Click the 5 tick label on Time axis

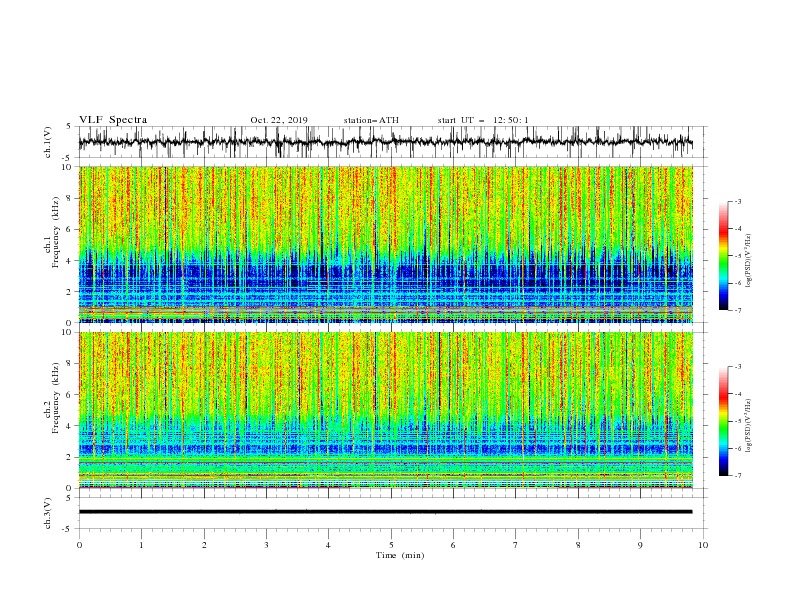pyautogui.click(x=391, y=545)
